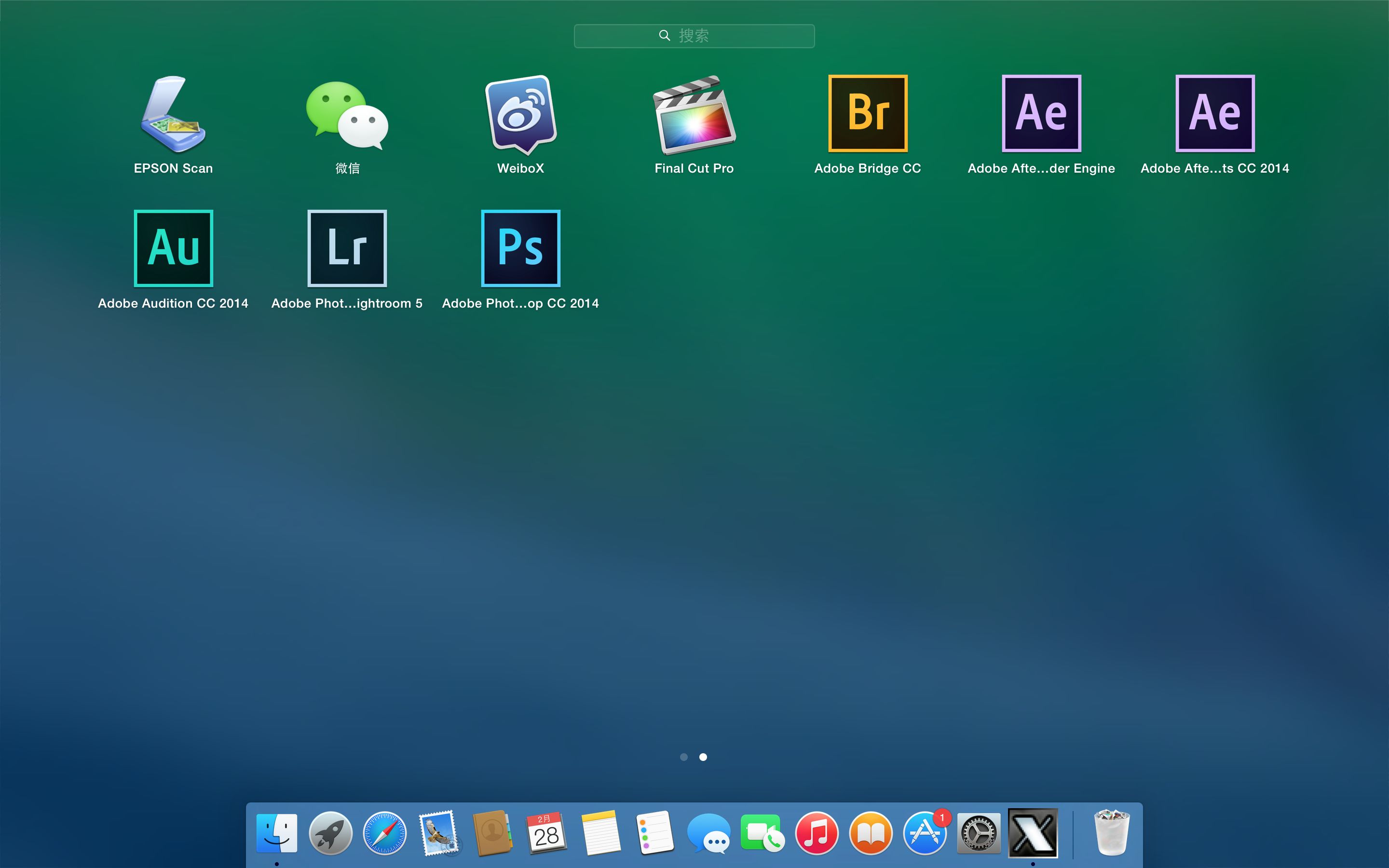Click the "Adobe Bridge CC" label

[x=868, y=168]
